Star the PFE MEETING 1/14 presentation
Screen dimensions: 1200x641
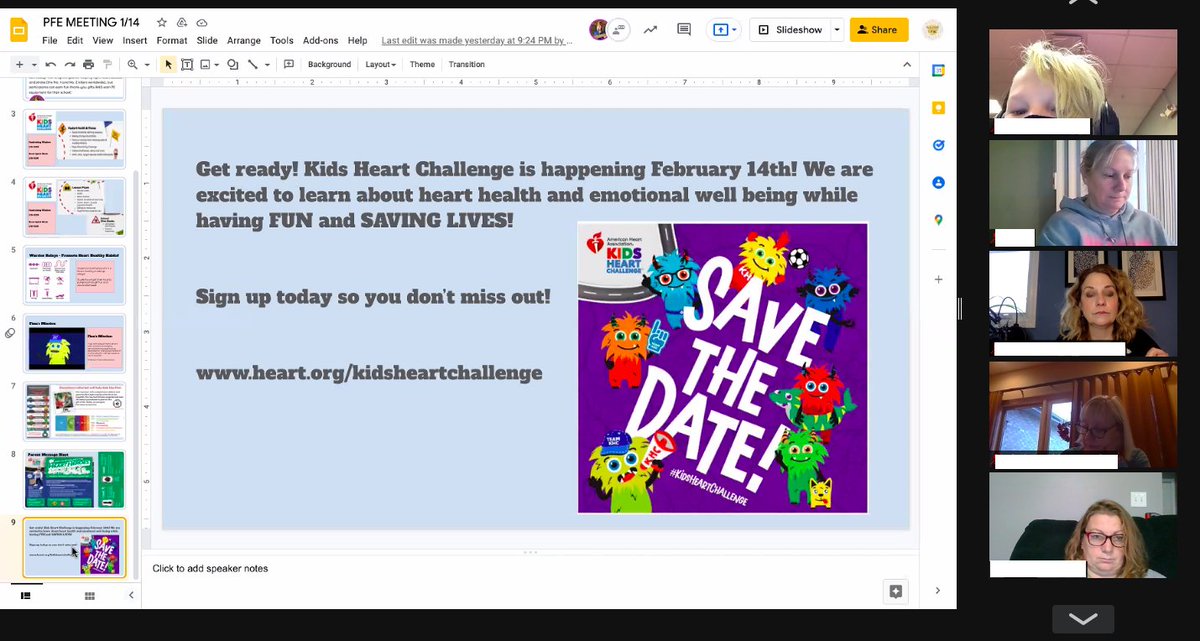pos(161,22)
